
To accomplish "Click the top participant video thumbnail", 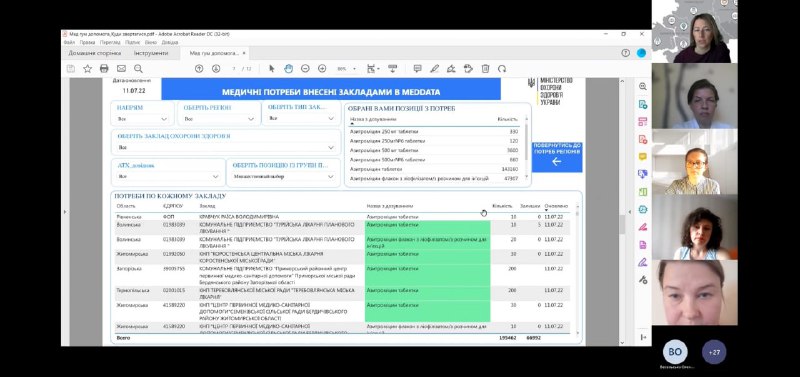I will click(694, 32).
